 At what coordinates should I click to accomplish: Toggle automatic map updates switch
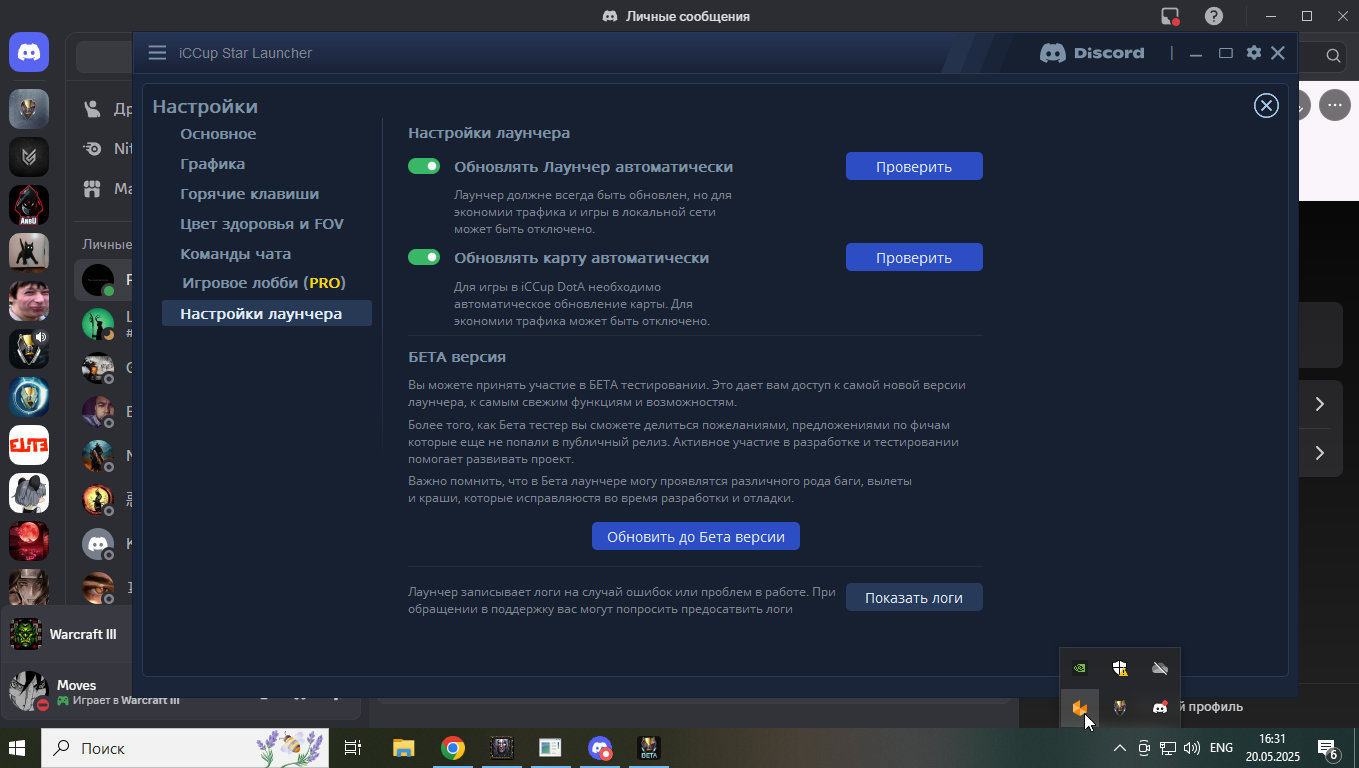click(424, 257)
